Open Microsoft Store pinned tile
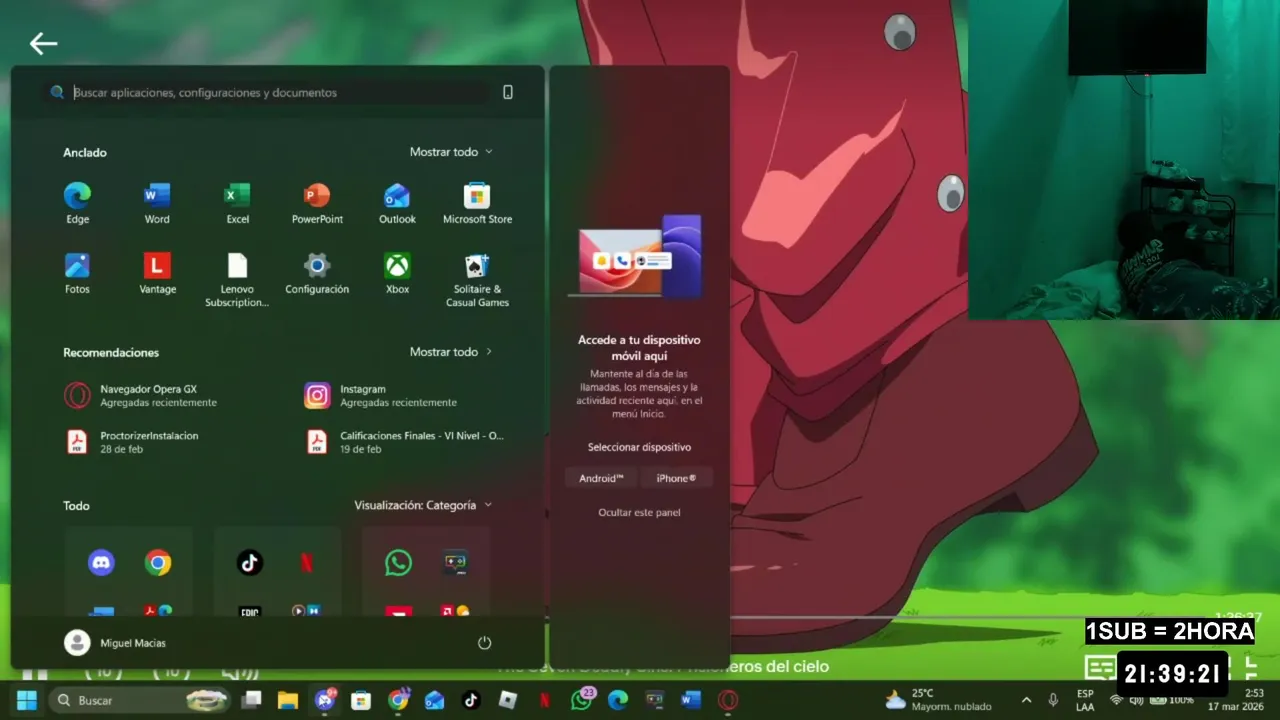Image resolution: width=1280 pixels, height=720 pixels. (477, 203)
